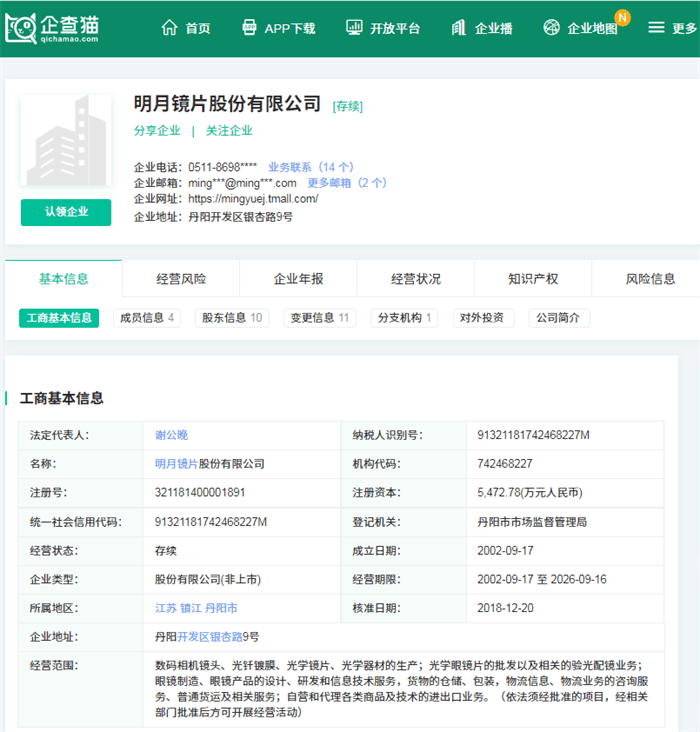Click the 工商基本信息 section heading
This screenshot has height=732, width=700.
pyautogui.click(x=62, y=398)
